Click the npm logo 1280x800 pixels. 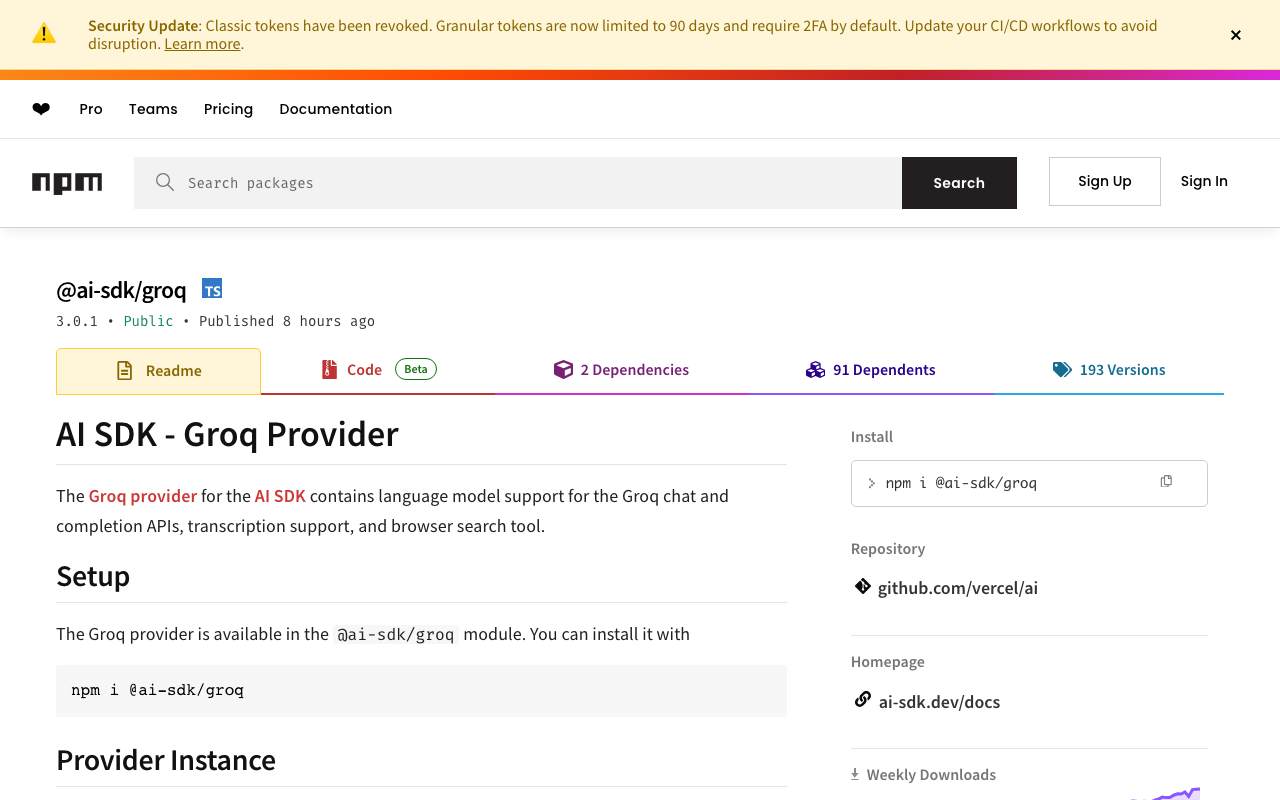[67, 182]
